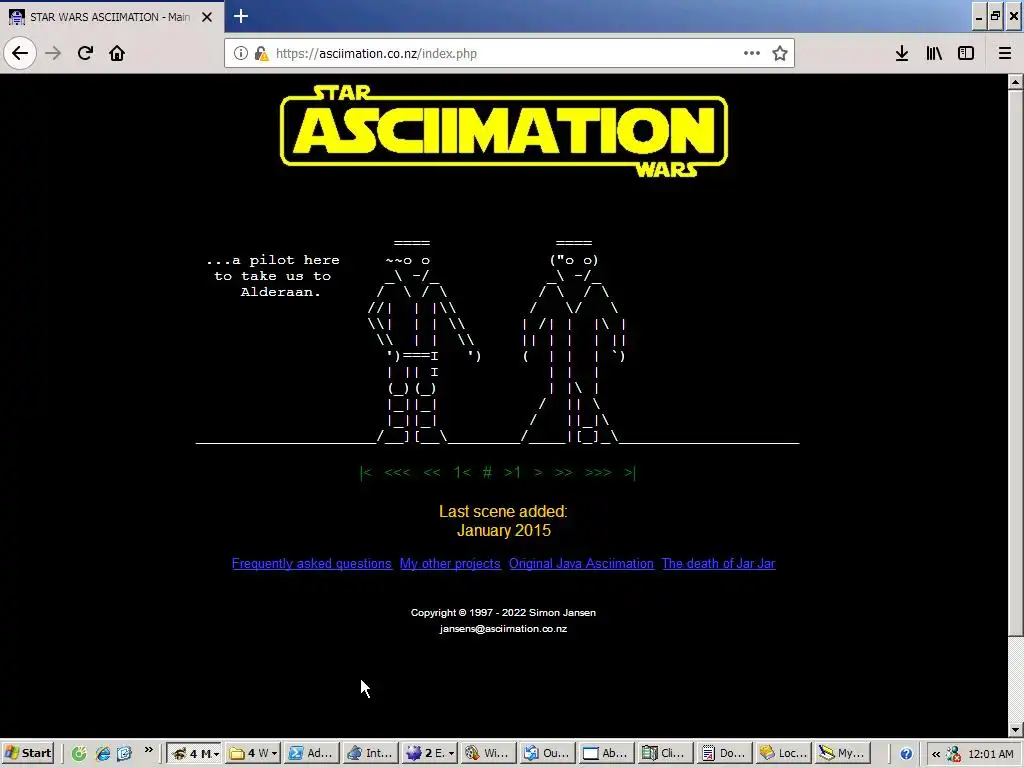Image resolution: width=1024 pixels, height=768 pixels.
Task: Open the Frequently asked questions link
Action: 312,564
